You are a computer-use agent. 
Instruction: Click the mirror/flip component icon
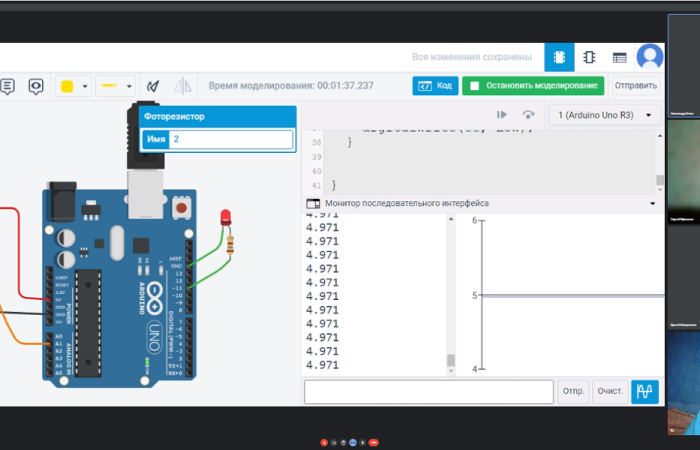182,86
